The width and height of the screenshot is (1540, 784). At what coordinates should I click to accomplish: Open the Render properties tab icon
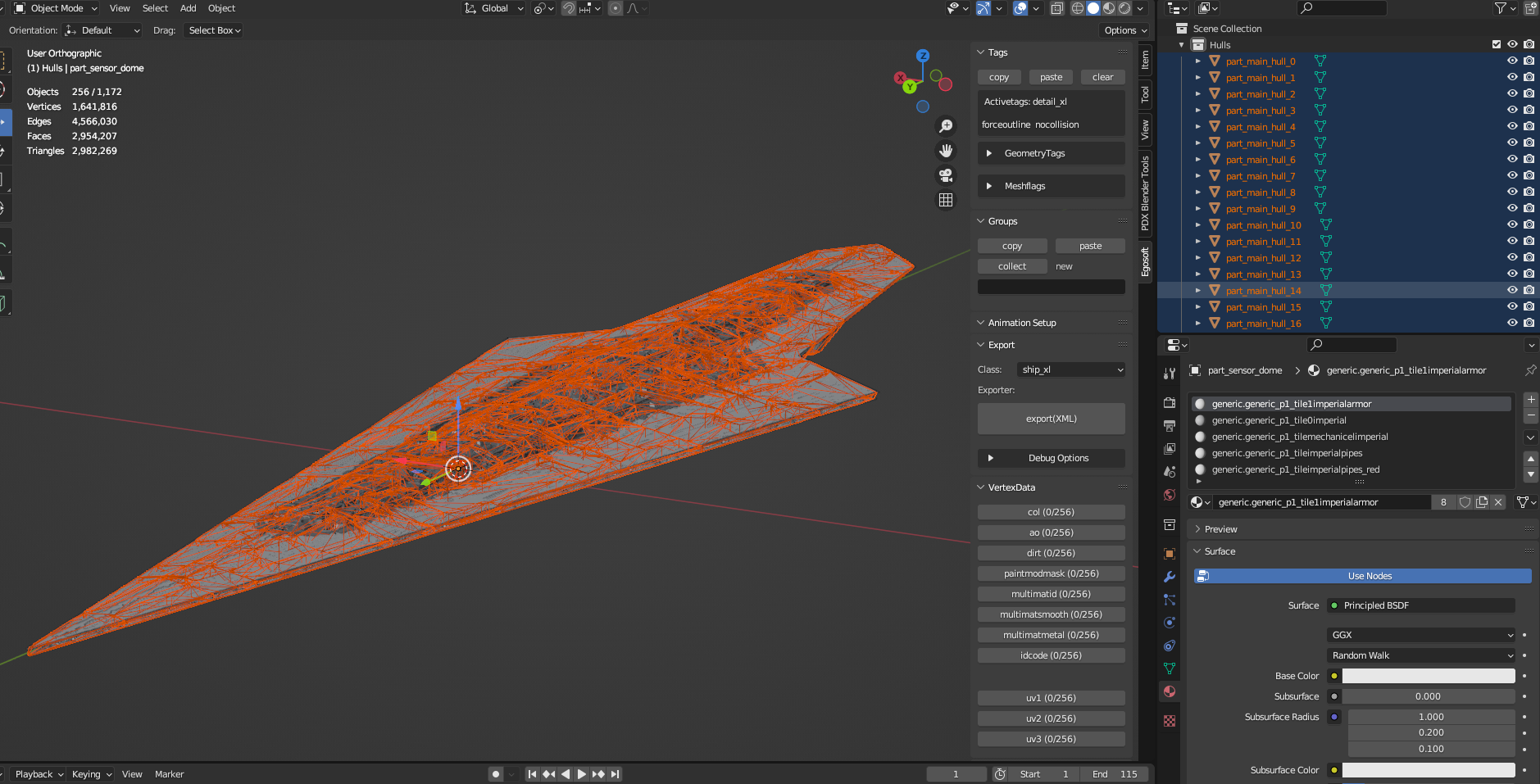coord(1170,403)
